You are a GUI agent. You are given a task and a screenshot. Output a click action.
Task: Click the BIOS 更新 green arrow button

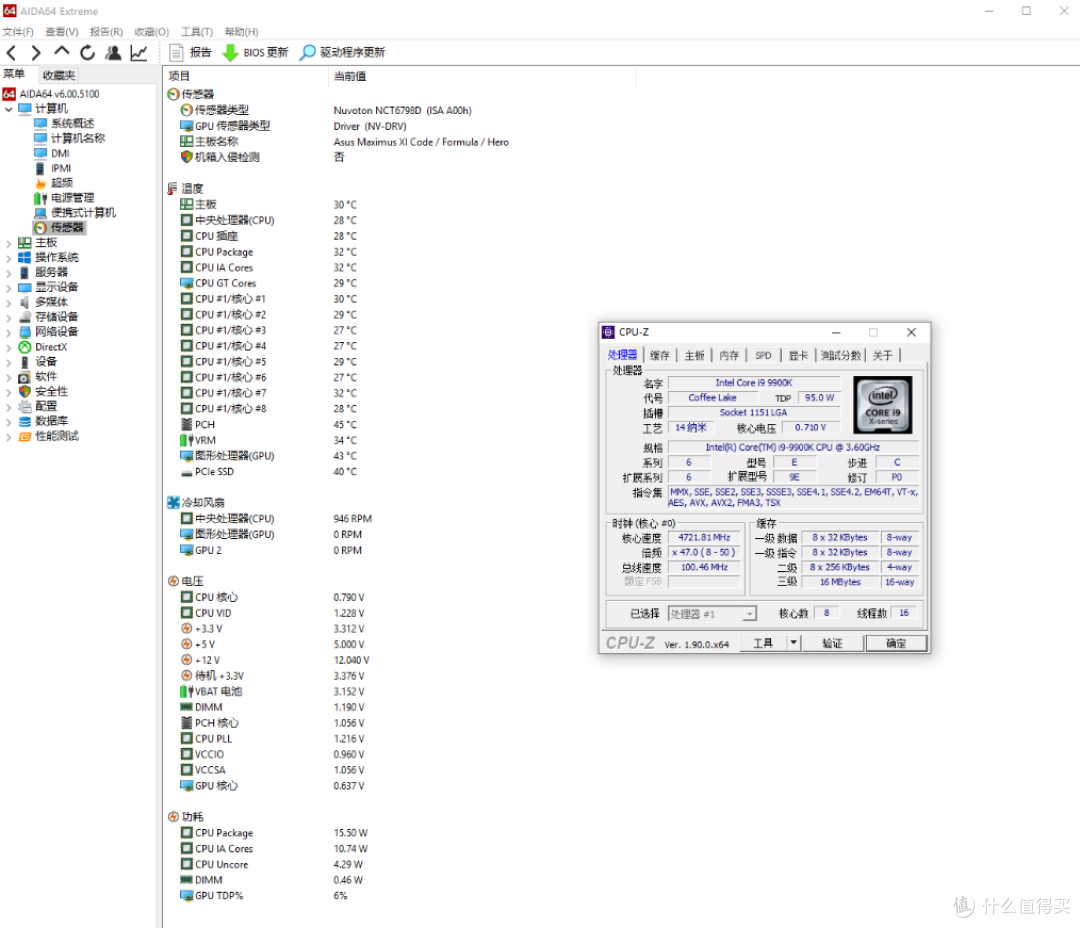(255, 52)
